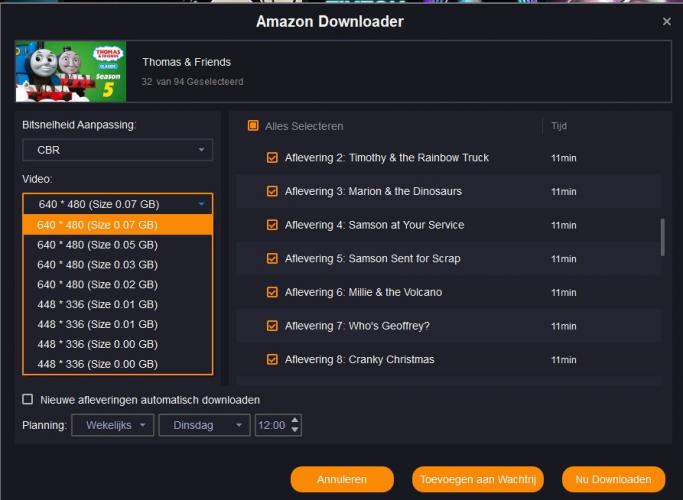Select 640 * 480 (Size 0.05 GB) option
Image resolution: width=683 pixels, height=500 pixels.
[x=118, y=245]
